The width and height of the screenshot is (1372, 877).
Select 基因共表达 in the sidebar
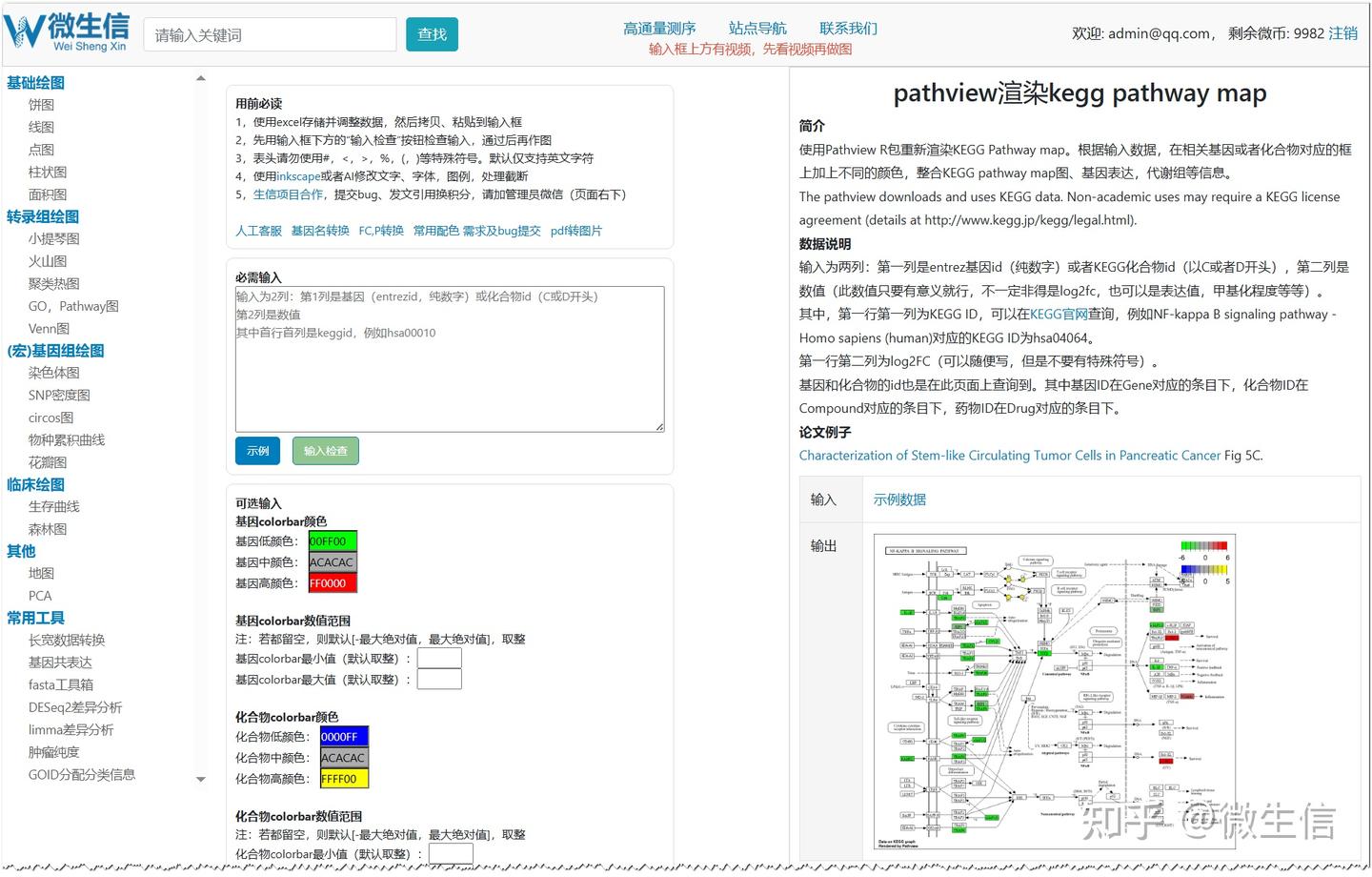[60, 663]
